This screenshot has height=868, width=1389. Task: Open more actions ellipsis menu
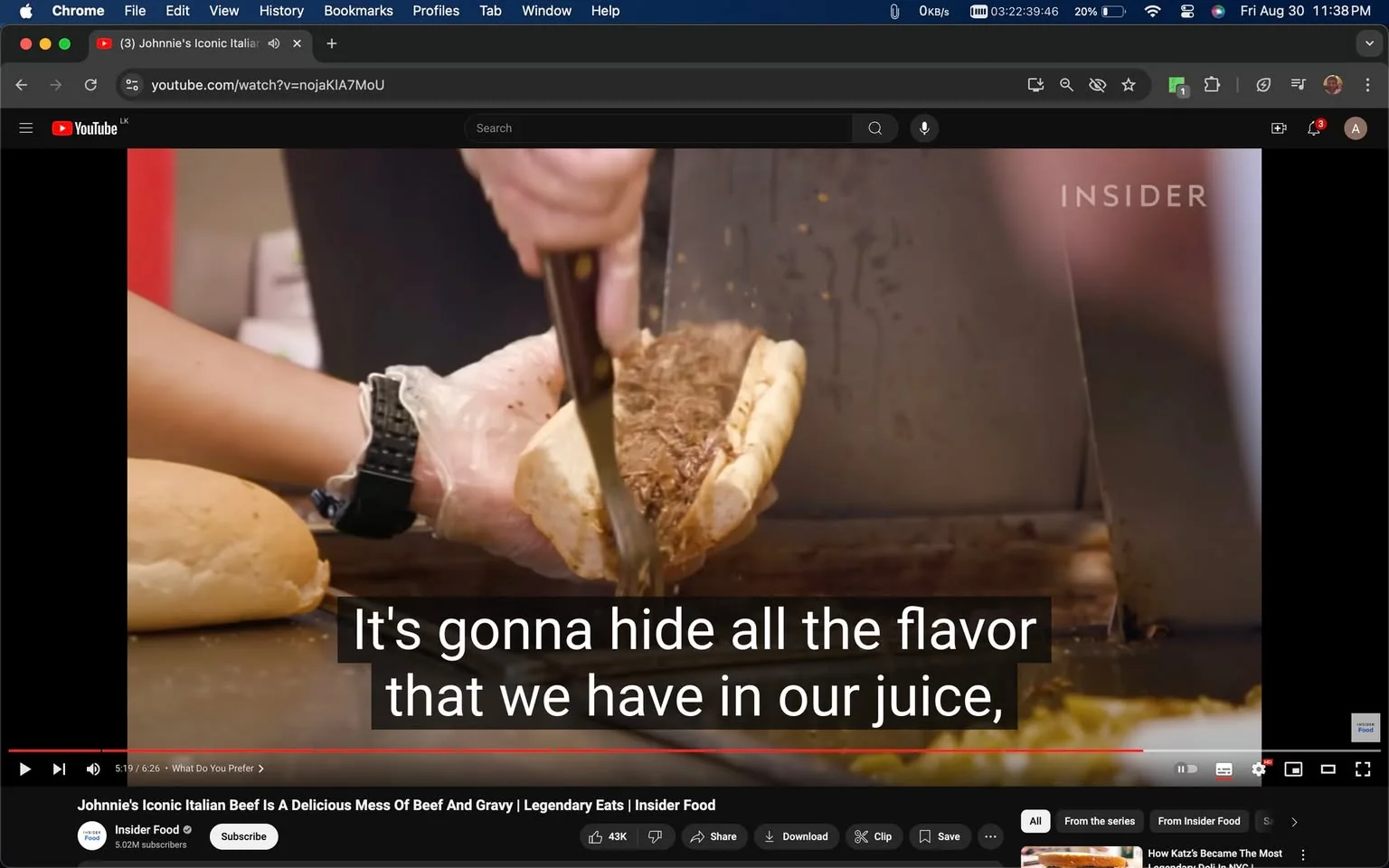click(990, 836)
